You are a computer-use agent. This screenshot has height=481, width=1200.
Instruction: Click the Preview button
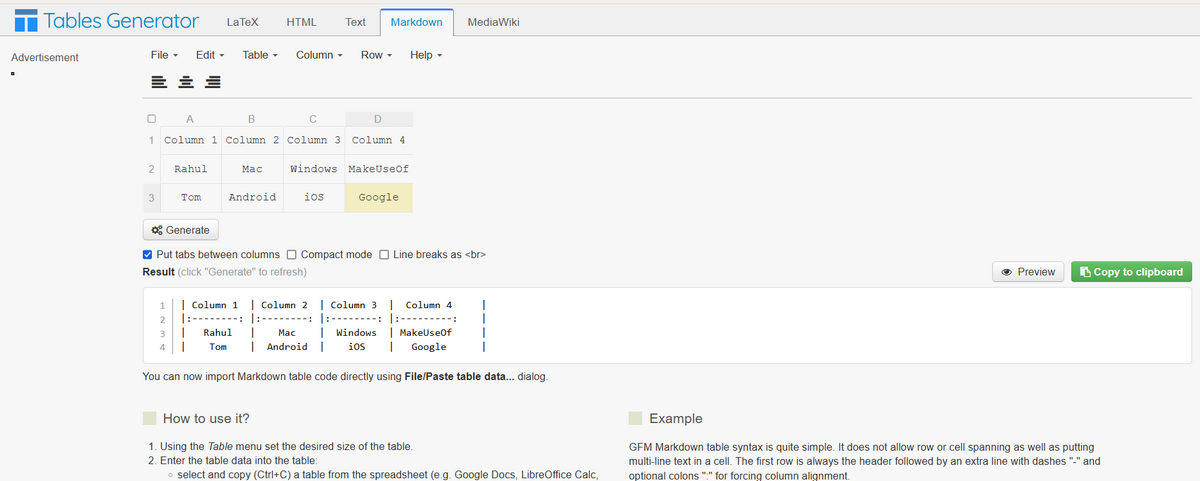point(1028,272)
